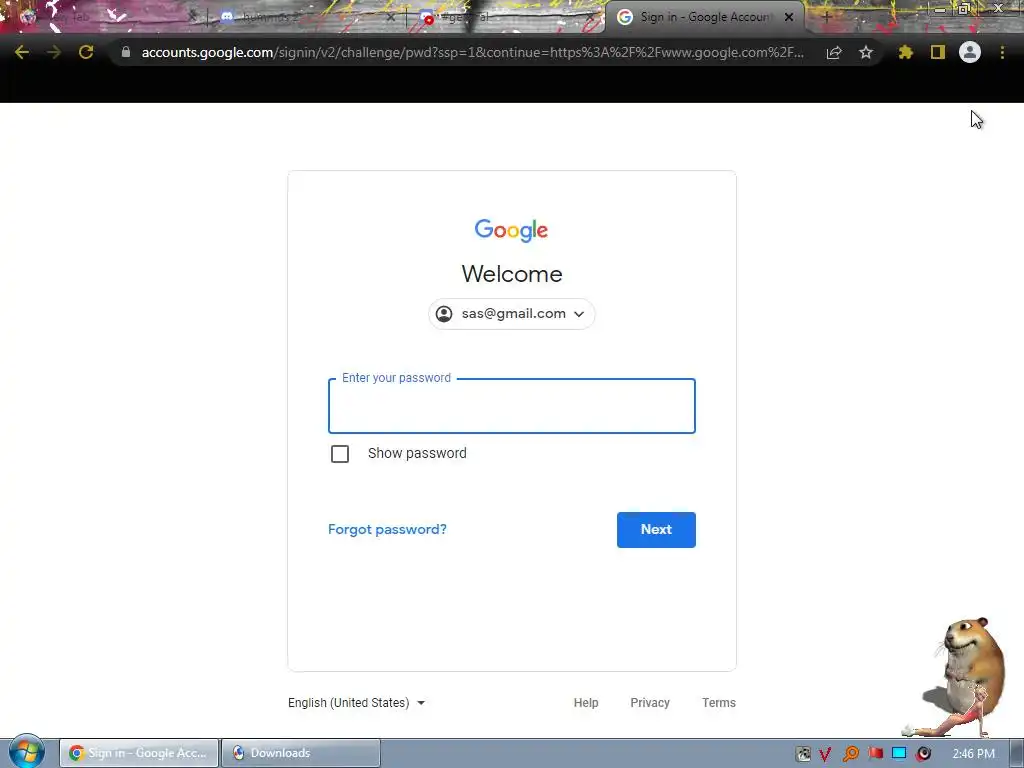Open the side panel icon
Screen dimensions: 1024x768
click(x=938, y=52)
